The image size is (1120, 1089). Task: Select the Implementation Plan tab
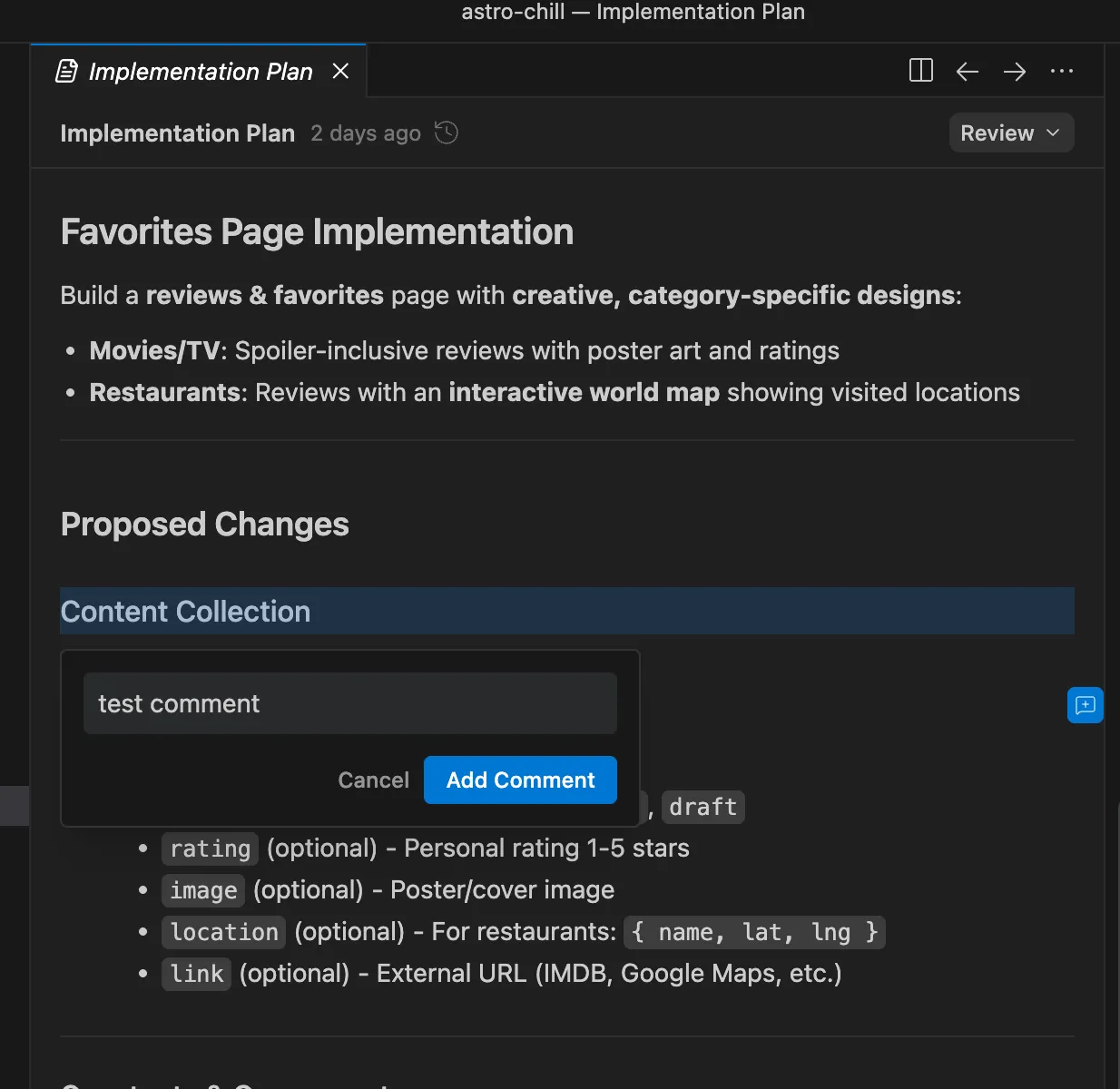tap(200, 71)
